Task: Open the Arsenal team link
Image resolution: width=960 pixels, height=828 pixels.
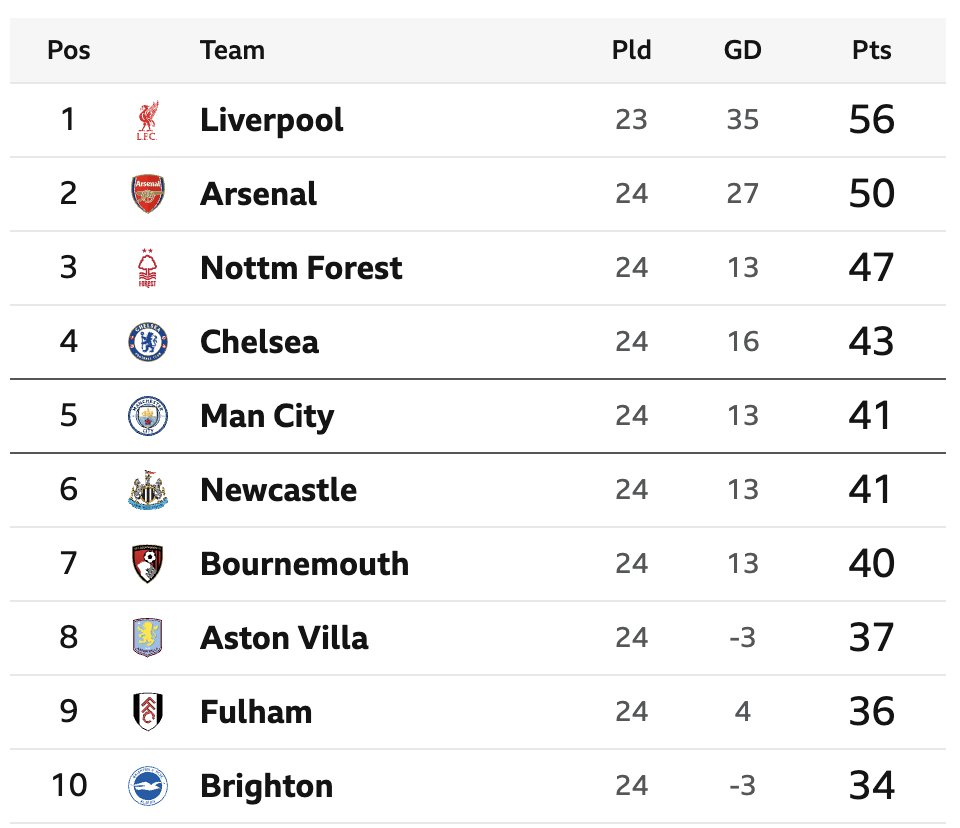Action: (x=258, y=194)
